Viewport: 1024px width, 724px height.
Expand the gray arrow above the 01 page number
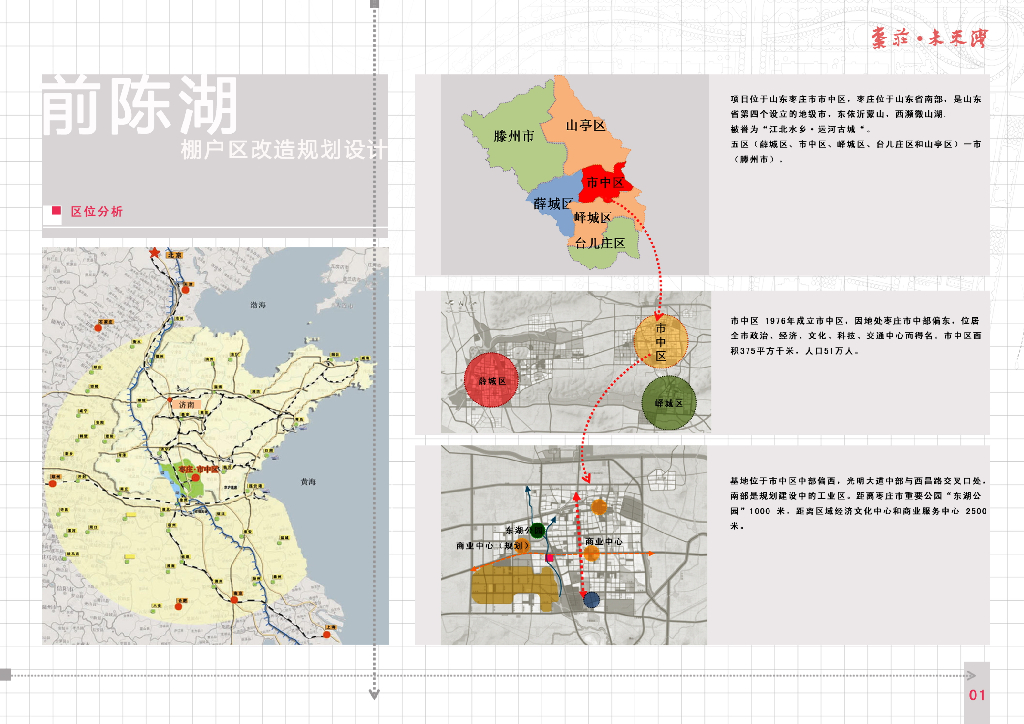click(972, 676)
